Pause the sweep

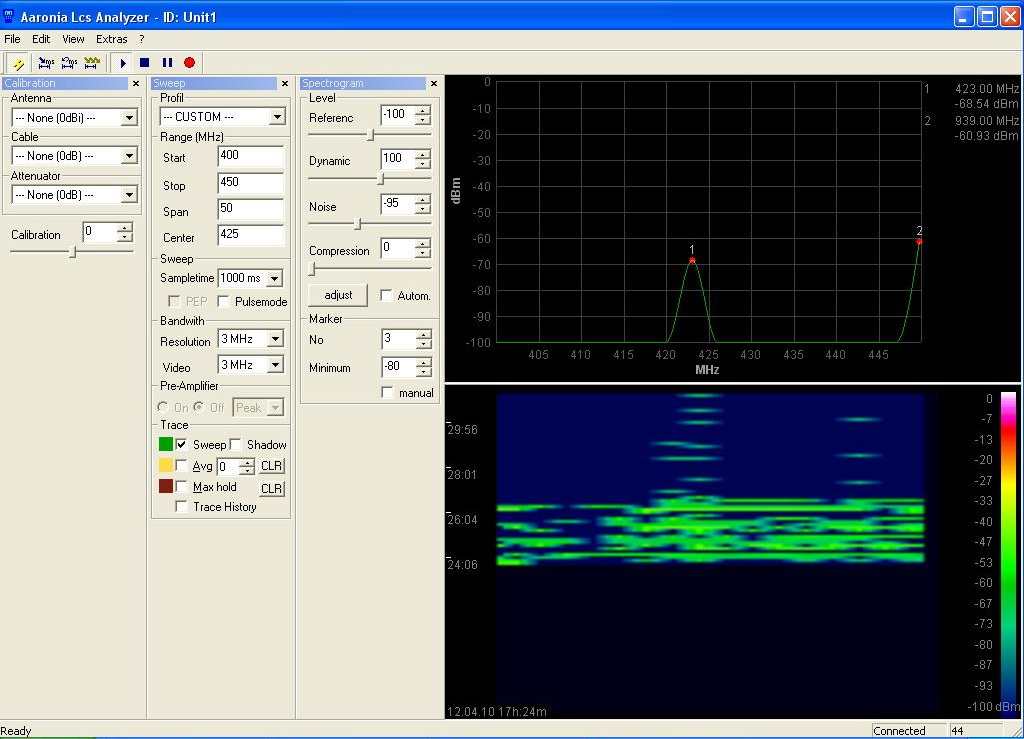[x=167, y=63]
